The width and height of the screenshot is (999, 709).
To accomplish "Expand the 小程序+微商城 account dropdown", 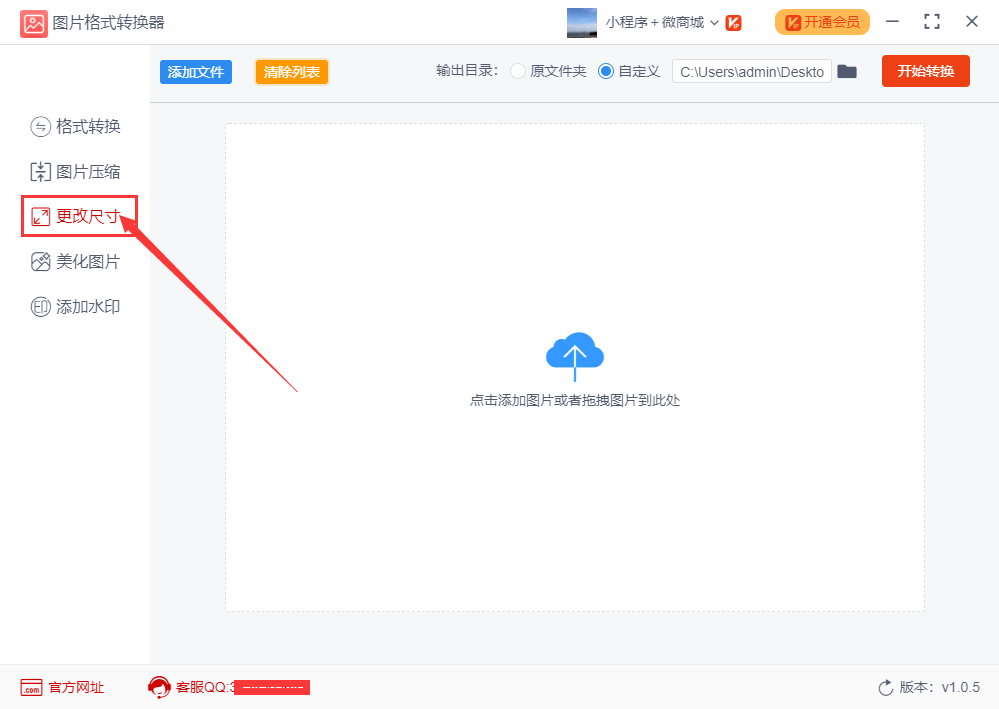I will coord(714,23).
